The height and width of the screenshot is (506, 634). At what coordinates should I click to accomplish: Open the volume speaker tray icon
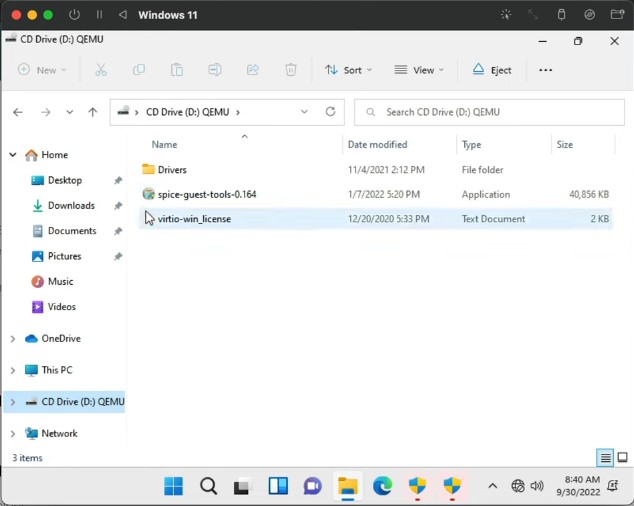click(537, 485)
